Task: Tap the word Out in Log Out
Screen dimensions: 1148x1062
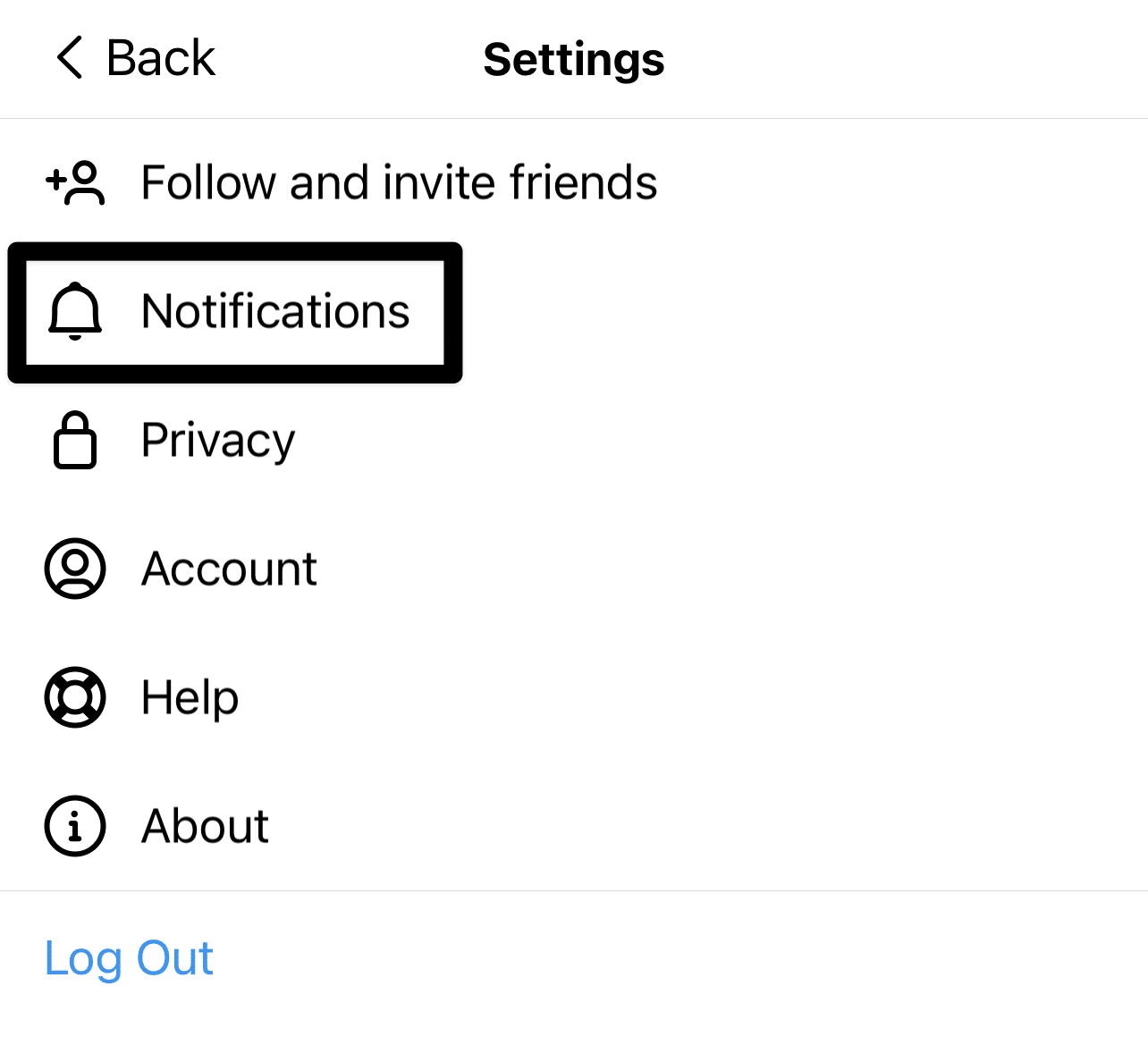Action: pyautogui.click(x=174, y=958)
